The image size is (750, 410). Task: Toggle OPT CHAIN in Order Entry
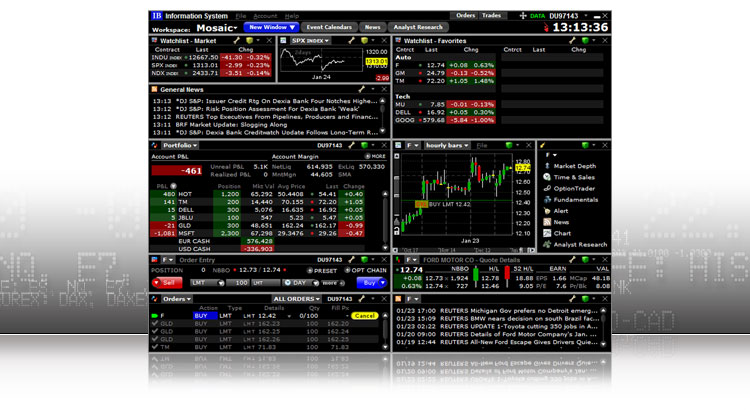pos(365,270)
